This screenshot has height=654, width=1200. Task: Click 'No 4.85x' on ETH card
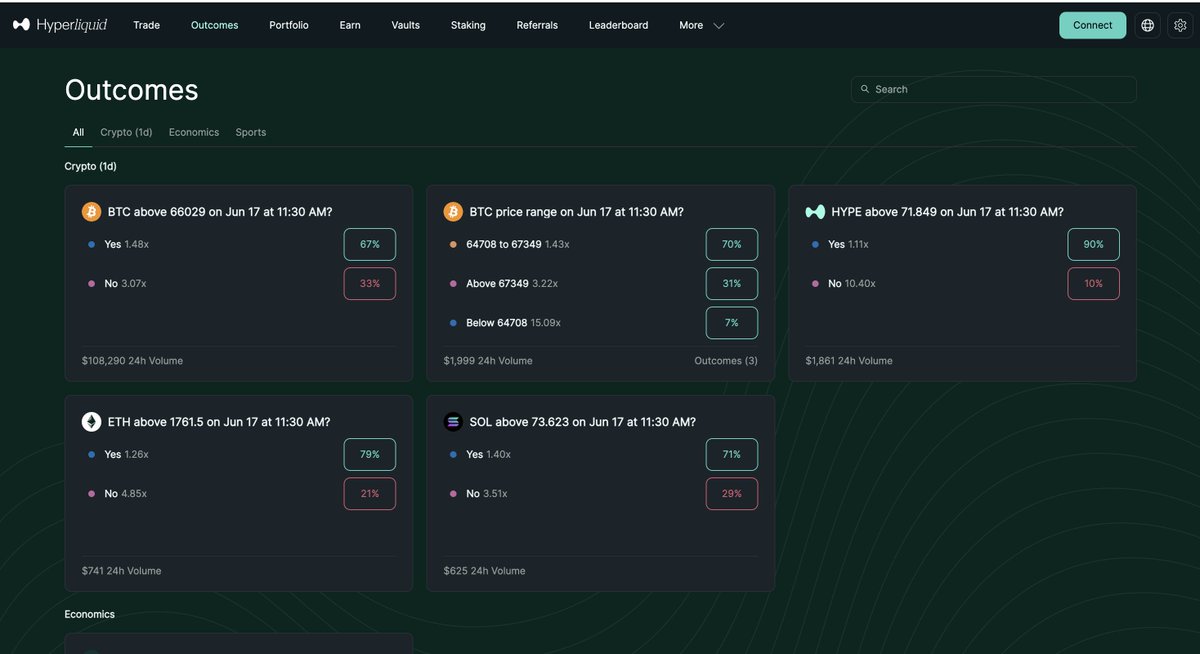pos(126,494)
